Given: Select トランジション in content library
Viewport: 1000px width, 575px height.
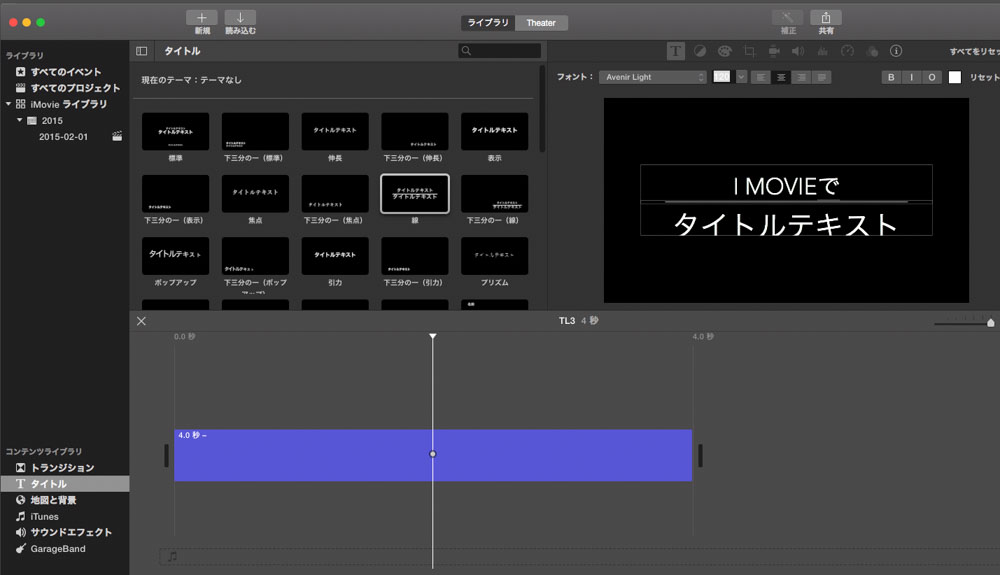Looking at the screenshot, I should (64, 467).
